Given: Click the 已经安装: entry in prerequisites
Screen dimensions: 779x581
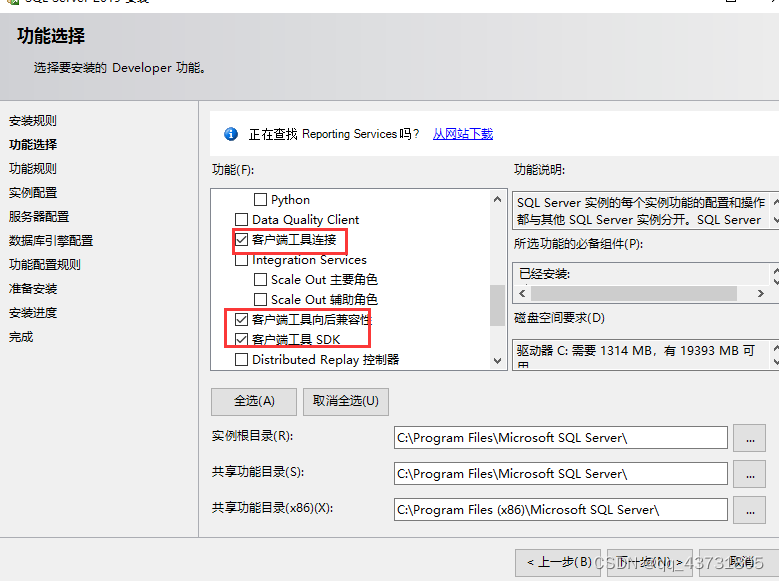Looking at the screenshot, I should [545, 274].
